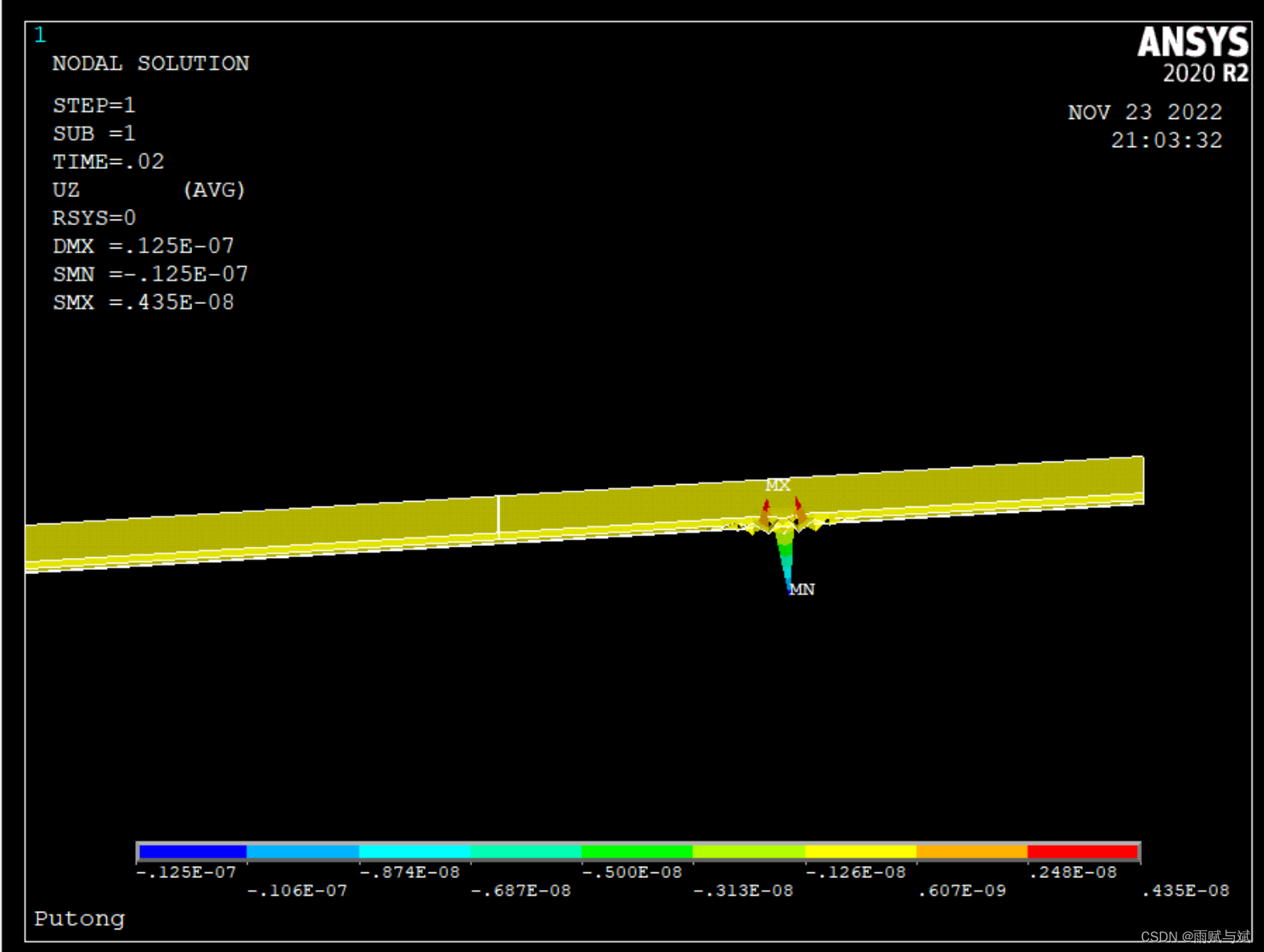Click the .607E-09 legend value

(x=962, y=891)
